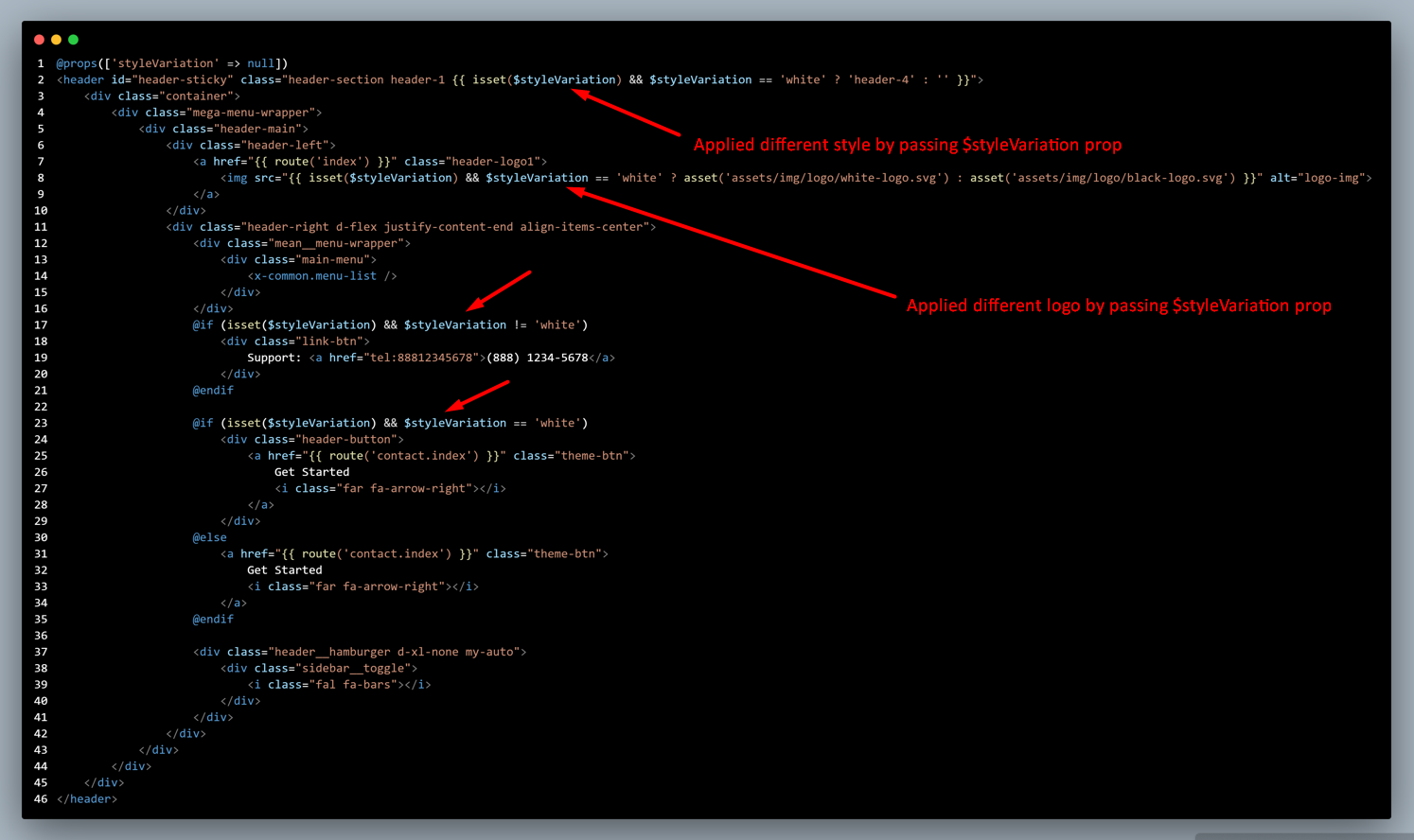
Task: Select the logo annotation about $styleVariation prop
Action: pyautogui.click(x=1119, y=305)
